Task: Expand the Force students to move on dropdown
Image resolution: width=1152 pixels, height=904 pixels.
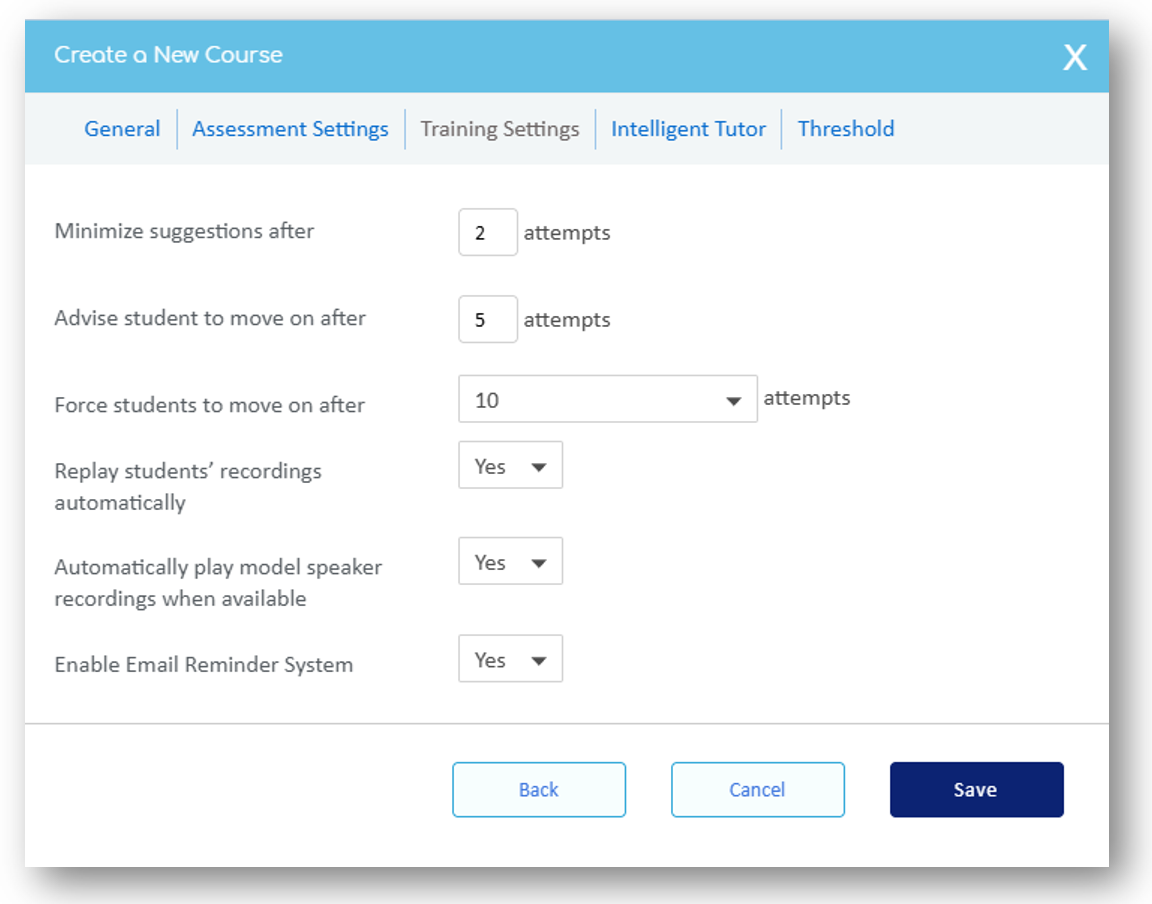Action: click(607, 400)
